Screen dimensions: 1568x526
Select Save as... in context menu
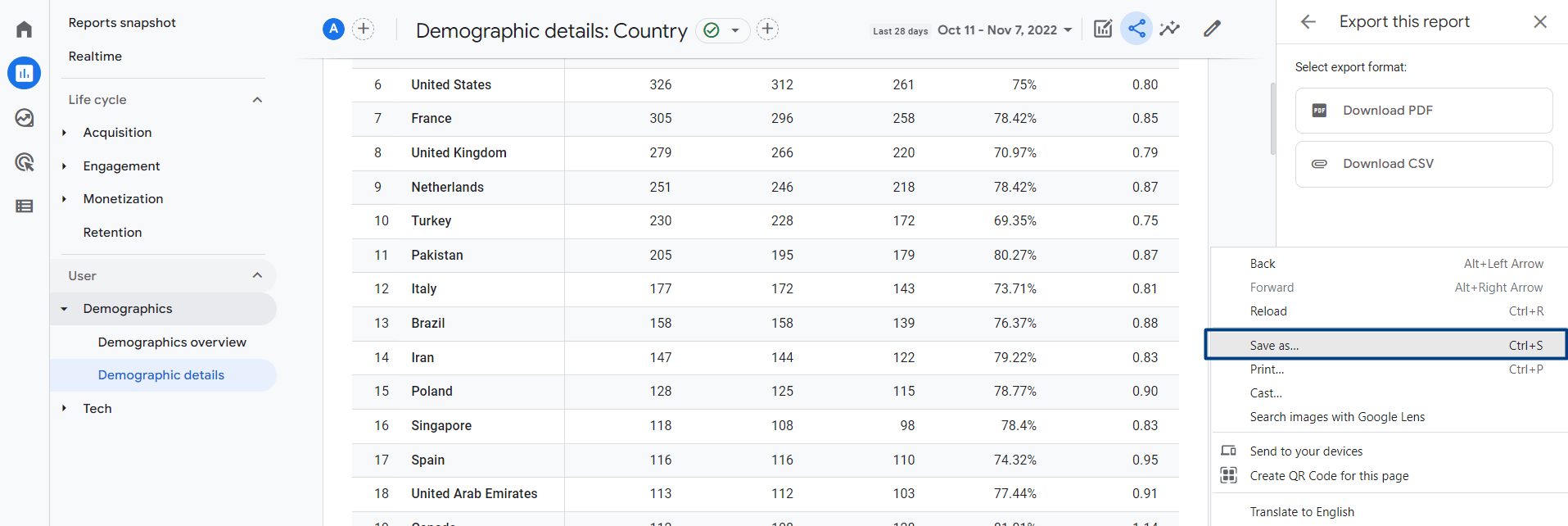pyautogui.click(x=1386, y=345)
